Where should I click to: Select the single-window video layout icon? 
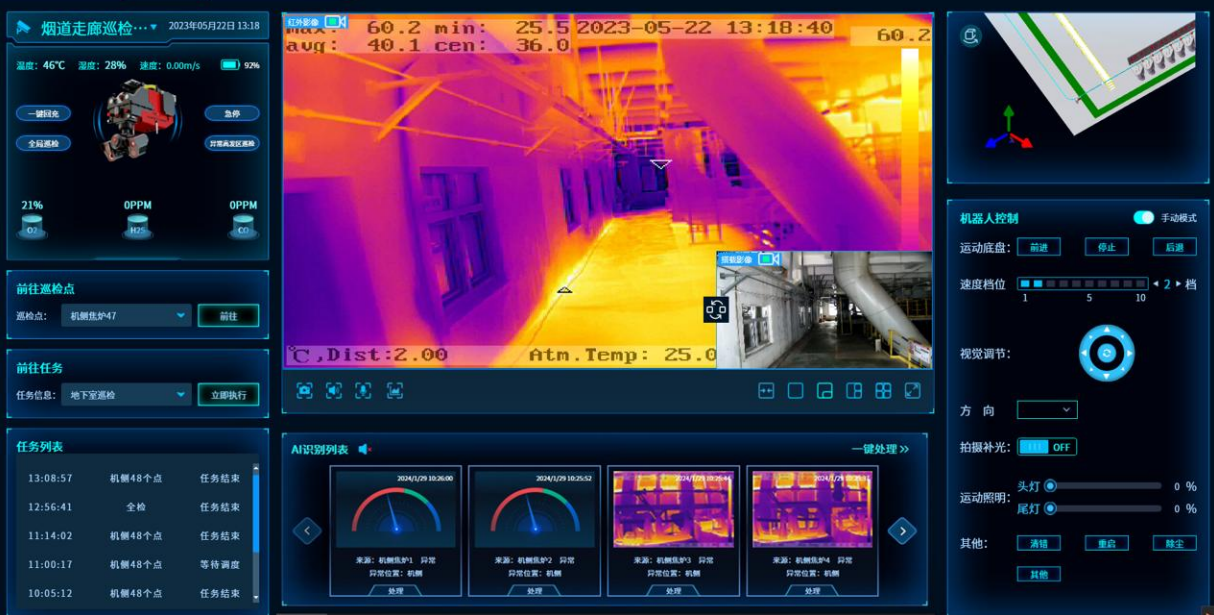[796, 391]
